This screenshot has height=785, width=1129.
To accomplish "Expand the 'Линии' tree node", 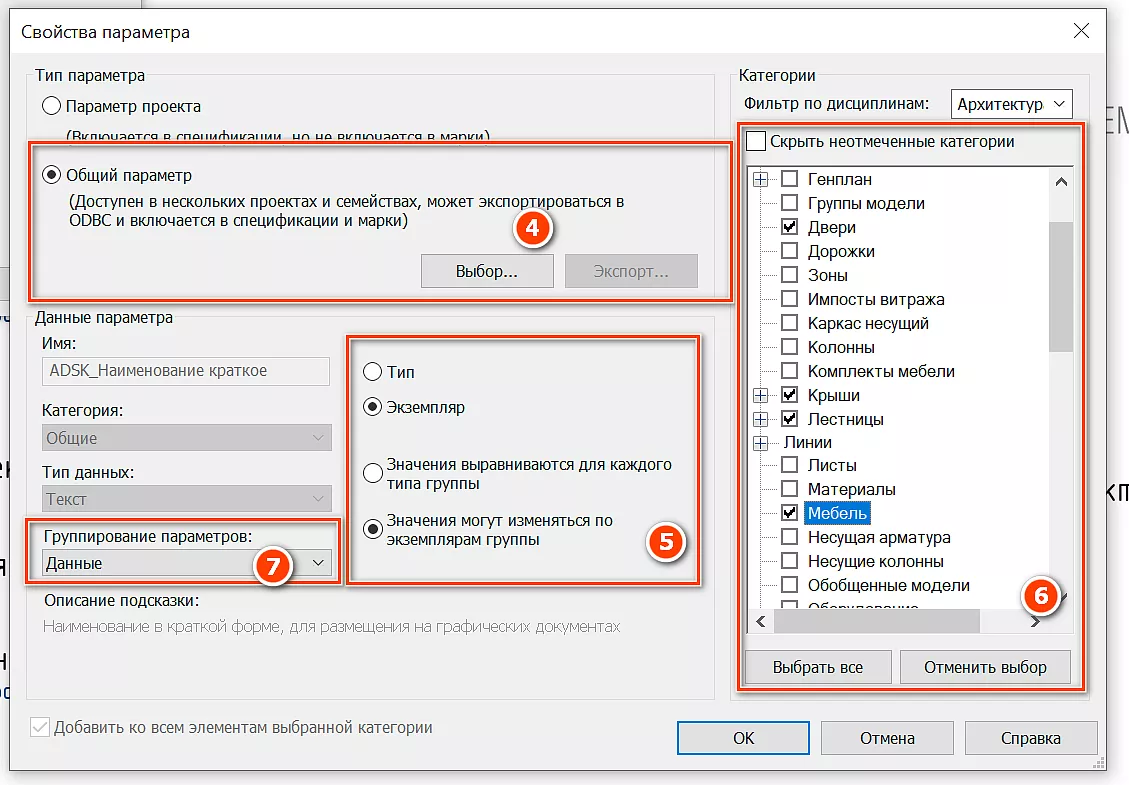I will pos(761,442).
